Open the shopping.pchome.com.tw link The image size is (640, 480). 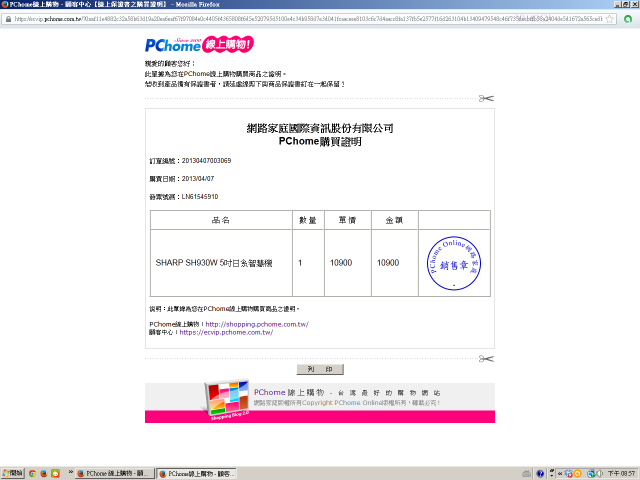click(257, 324)
